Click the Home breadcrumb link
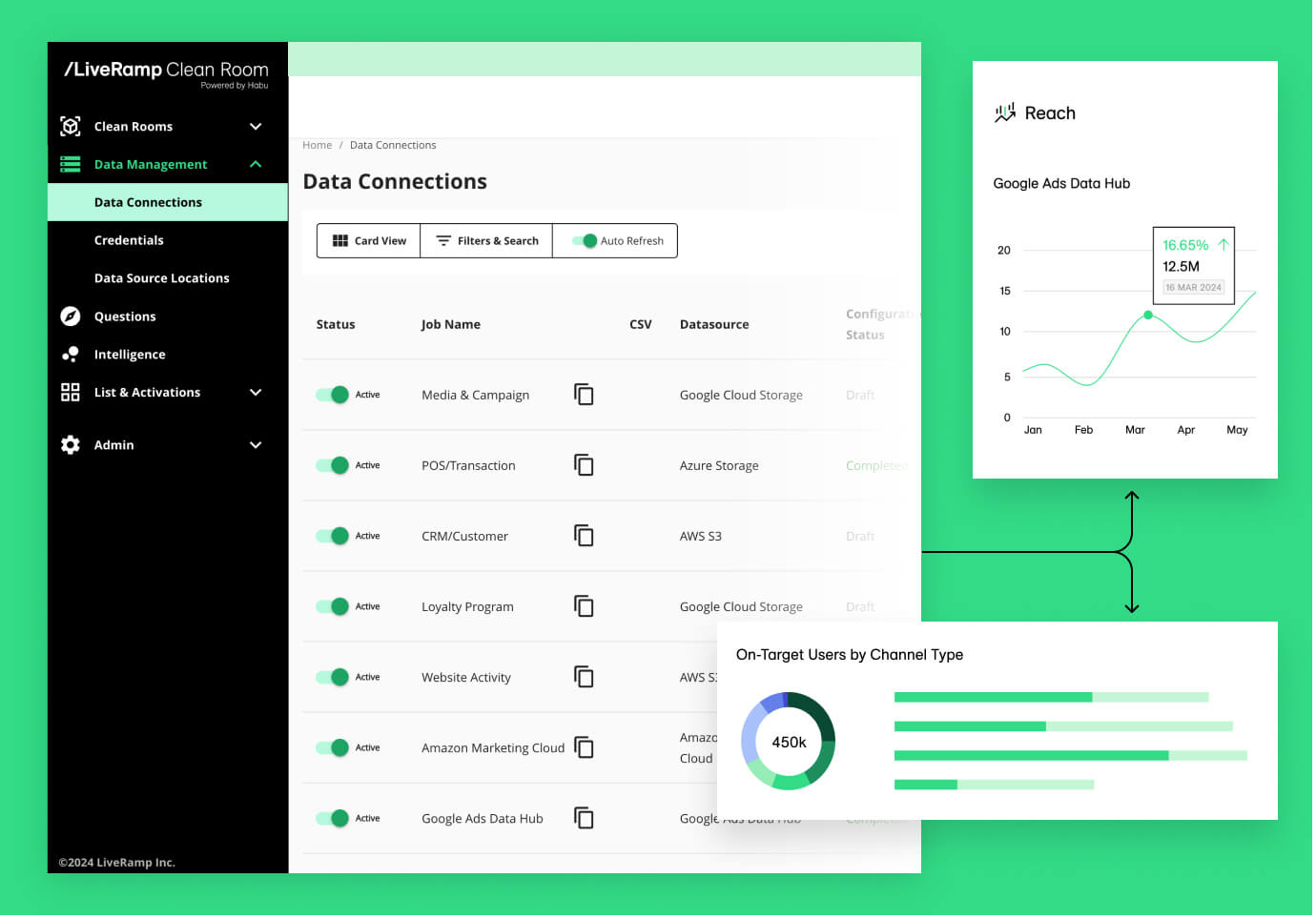 318,146
